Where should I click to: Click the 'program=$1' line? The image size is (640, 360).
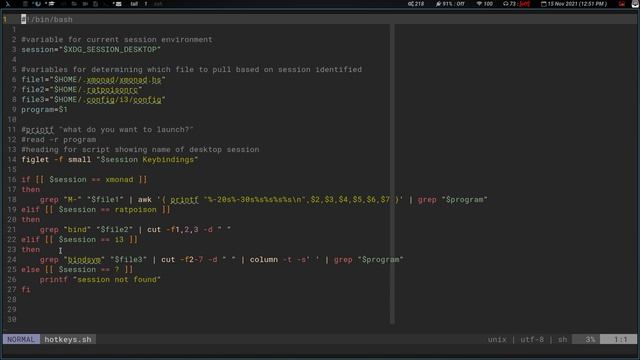click(x=44, y=109)
